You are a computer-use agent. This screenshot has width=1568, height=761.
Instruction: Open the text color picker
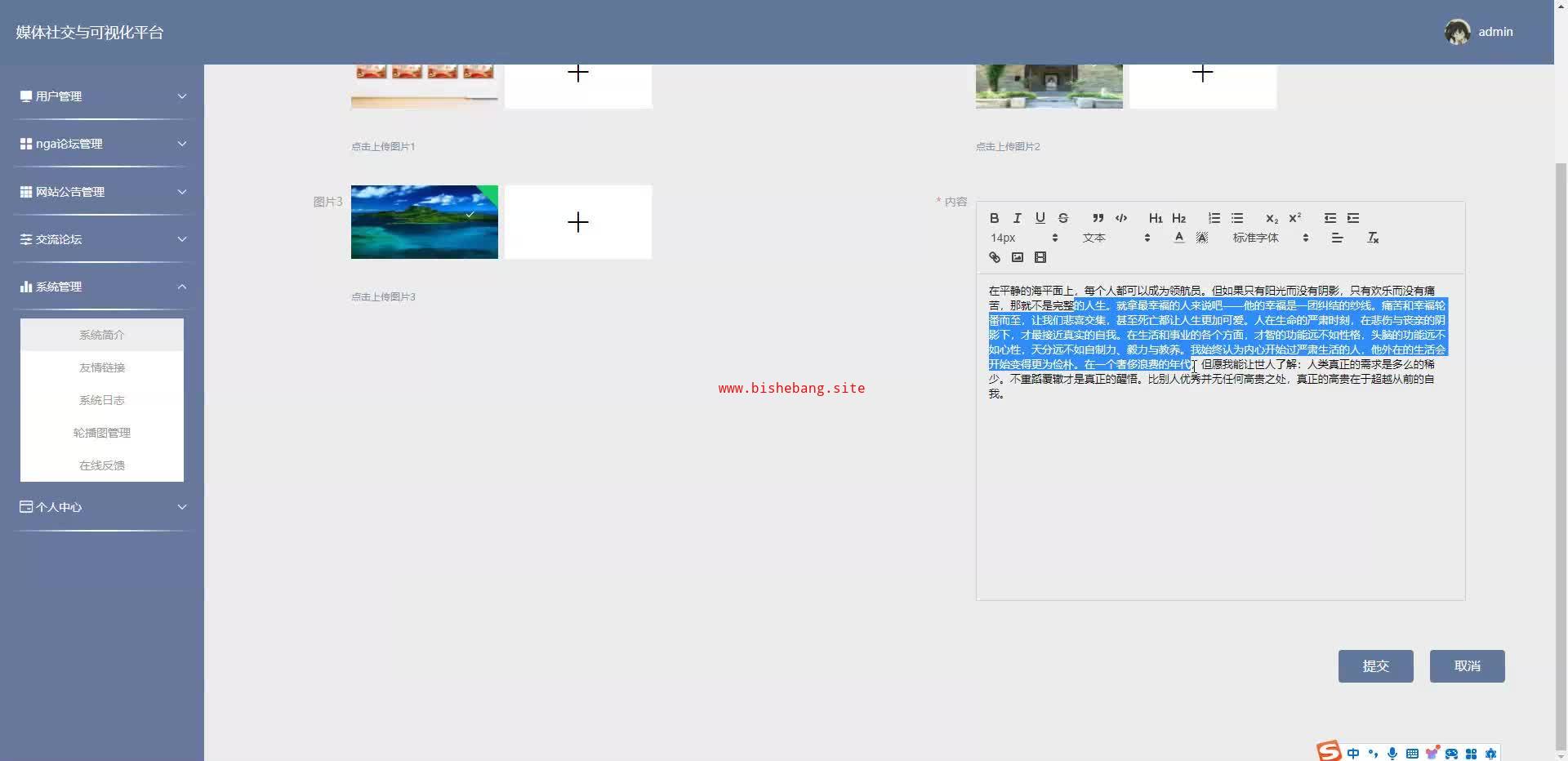tap(1178, 238)
